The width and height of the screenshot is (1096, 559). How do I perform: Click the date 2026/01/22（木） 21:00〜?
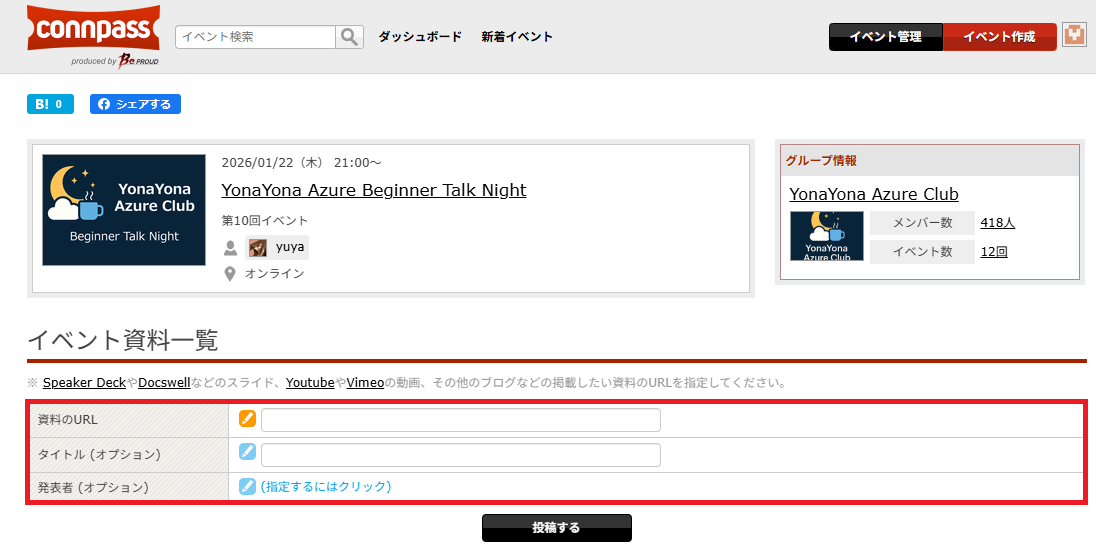302,163
